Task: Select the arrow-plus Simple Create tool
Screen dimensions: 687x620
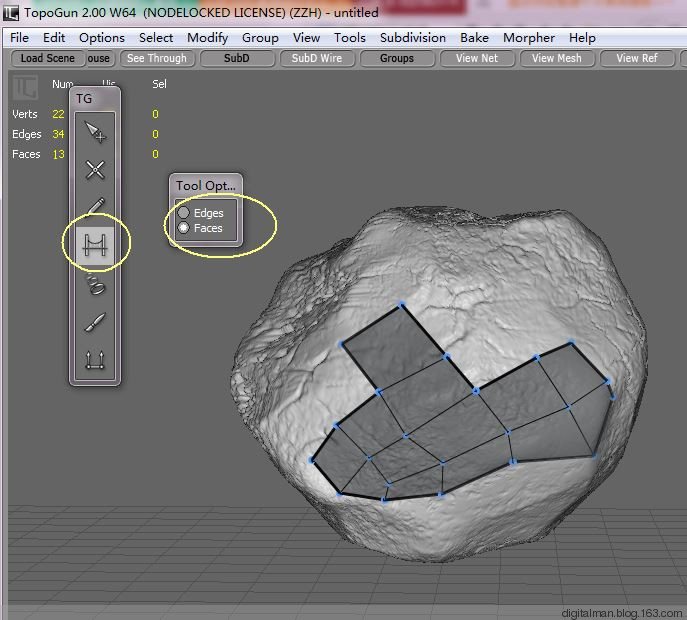Action: click(95, 132)
